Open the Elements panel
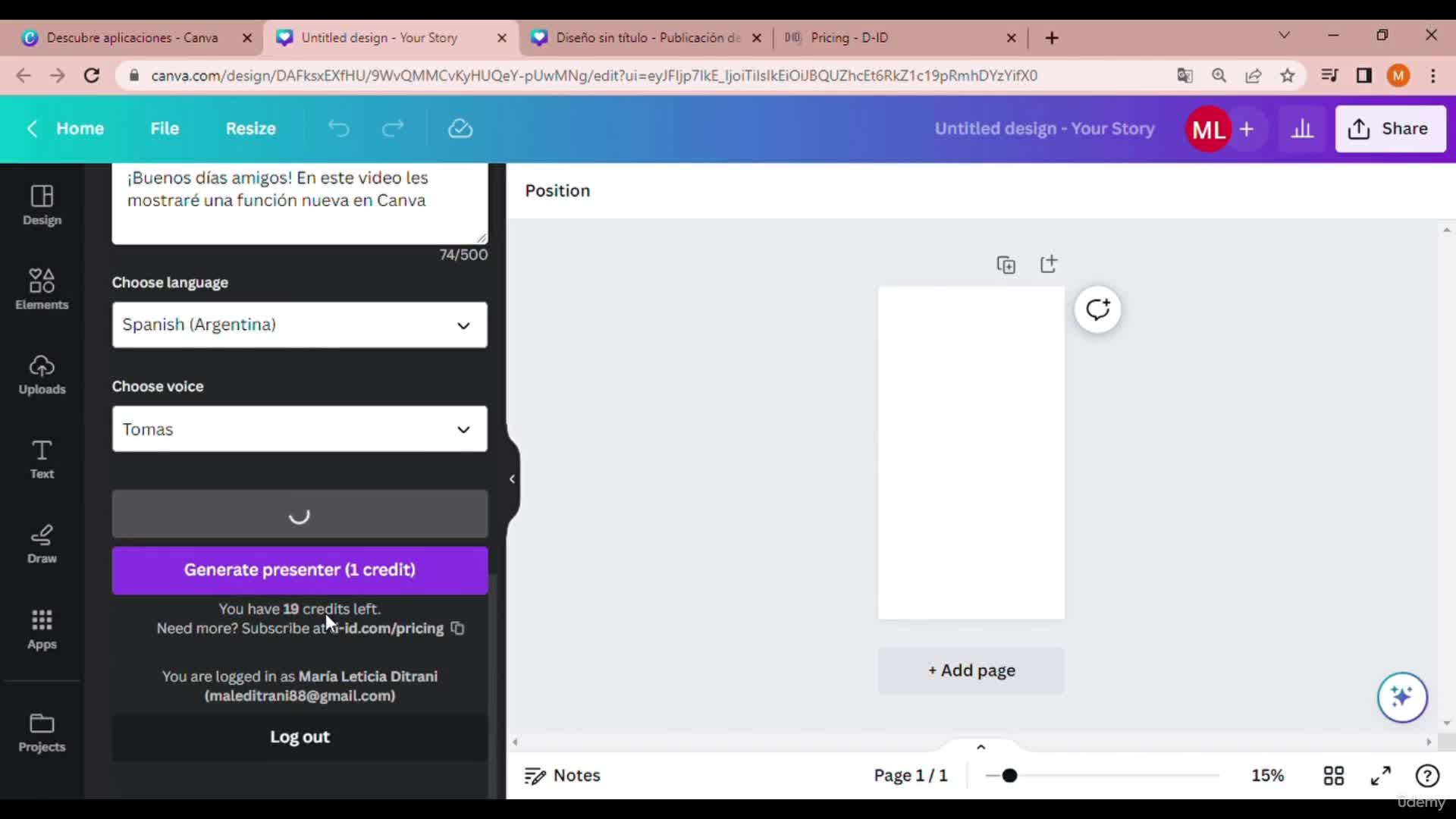The image size is (1456, 819). pos(42,290)
